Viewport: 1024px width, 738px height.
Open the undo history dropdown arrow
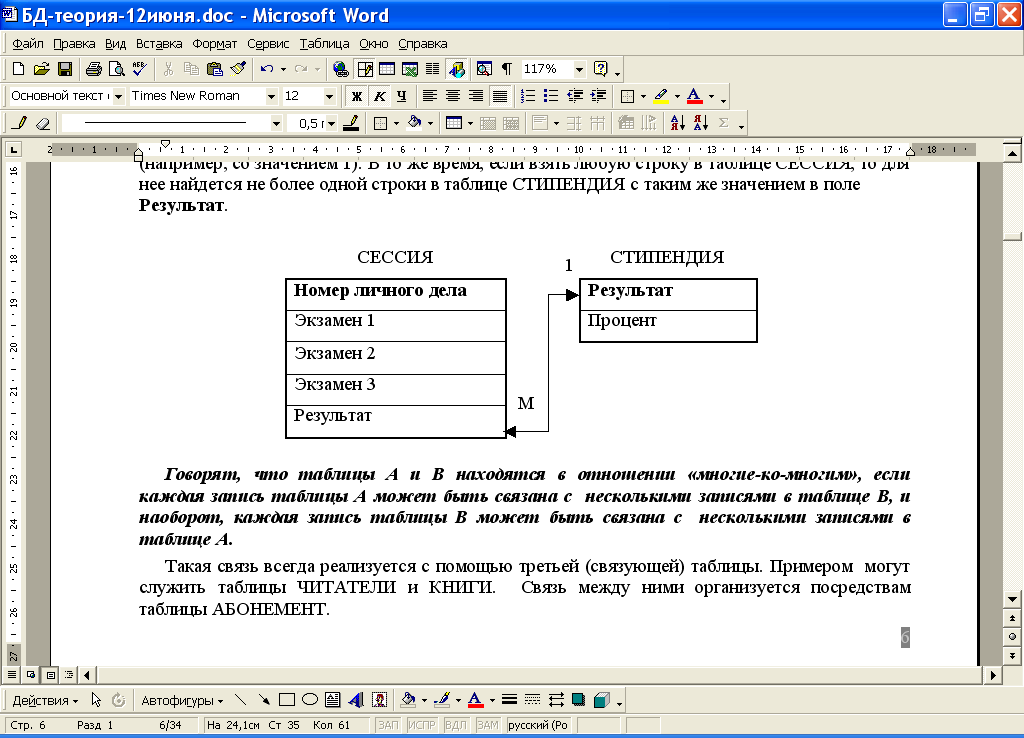[283, 69]
